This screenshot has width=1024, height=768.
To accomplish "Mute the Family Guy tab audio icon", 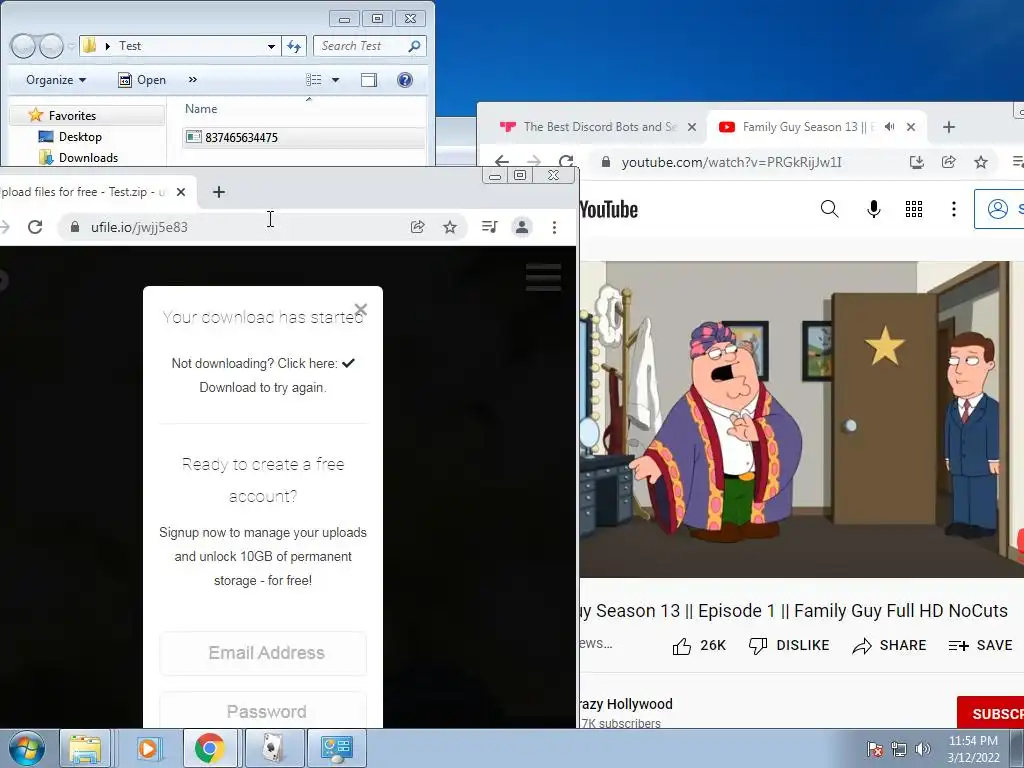I will click(x=889, y=127).
